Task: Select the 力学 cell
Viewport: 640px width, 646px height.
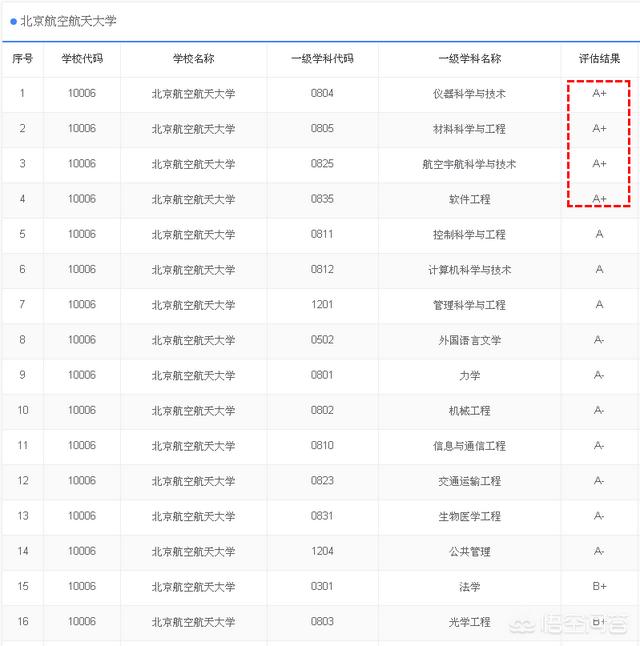Action: tap(469, 375)
